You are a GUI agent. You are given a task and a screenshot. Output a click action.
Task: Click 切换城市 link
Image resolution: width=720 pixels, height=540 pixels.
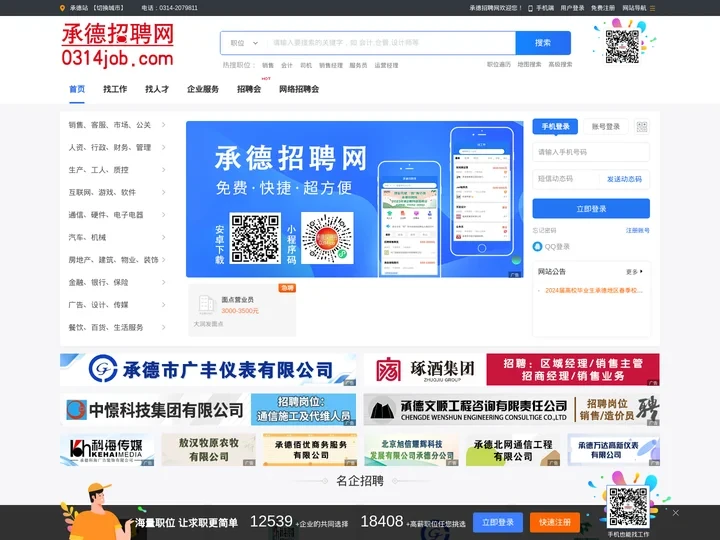(108, 8)
